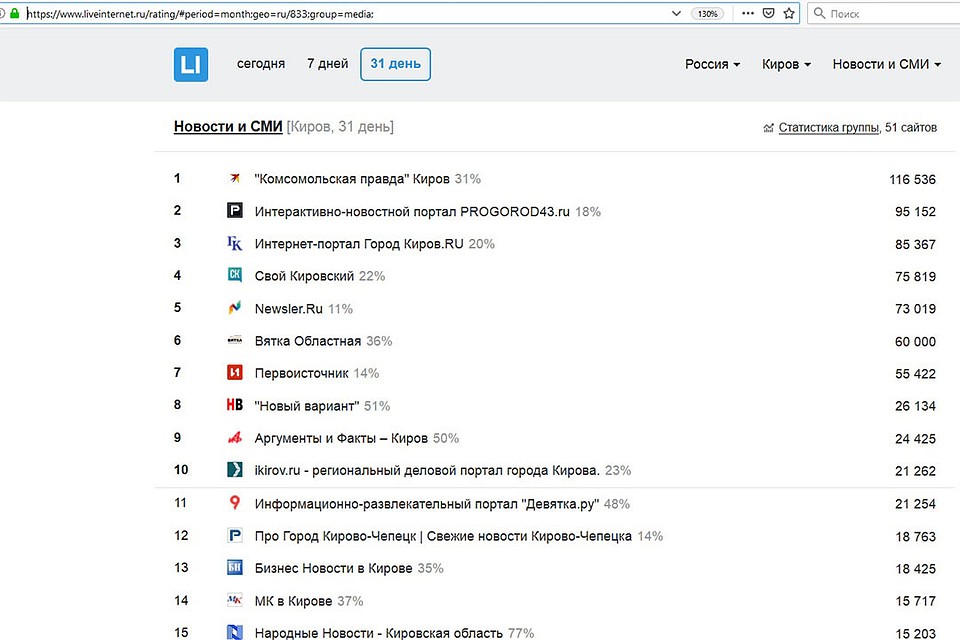The height and width of the screenshot is (640, 960).
Task: Open the Свой Кировский link
Action: pos(304,276)
